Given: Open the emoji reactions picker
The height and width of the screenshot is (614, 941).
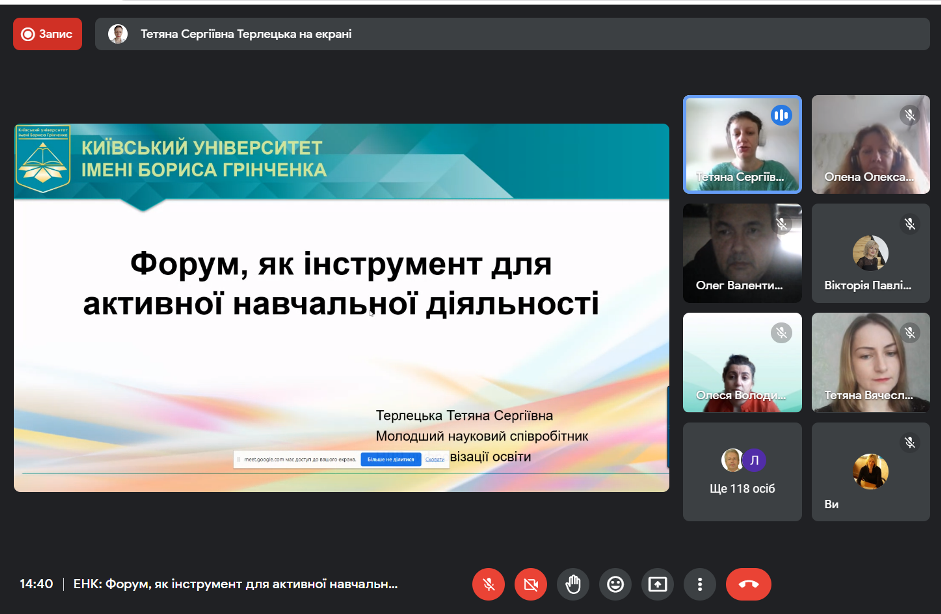Looking at the screenshot, I should (615, 584).
